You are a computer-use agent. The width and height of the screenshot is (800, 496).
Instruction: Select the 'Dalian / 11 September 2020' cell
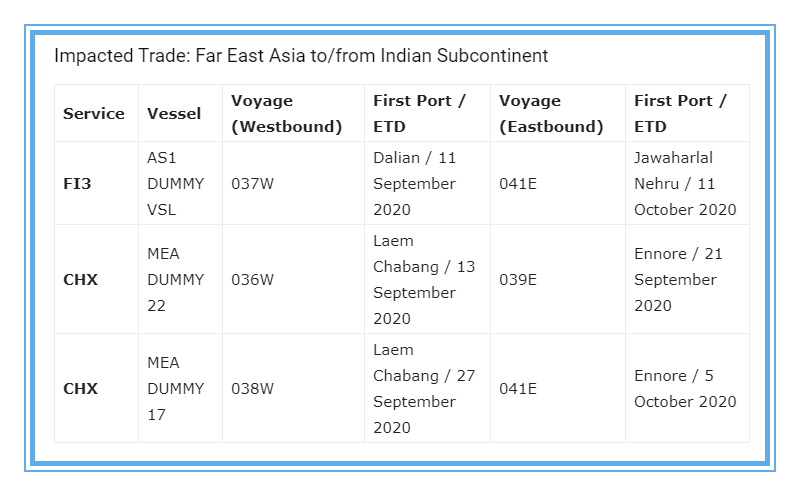(x=414, y=184)
